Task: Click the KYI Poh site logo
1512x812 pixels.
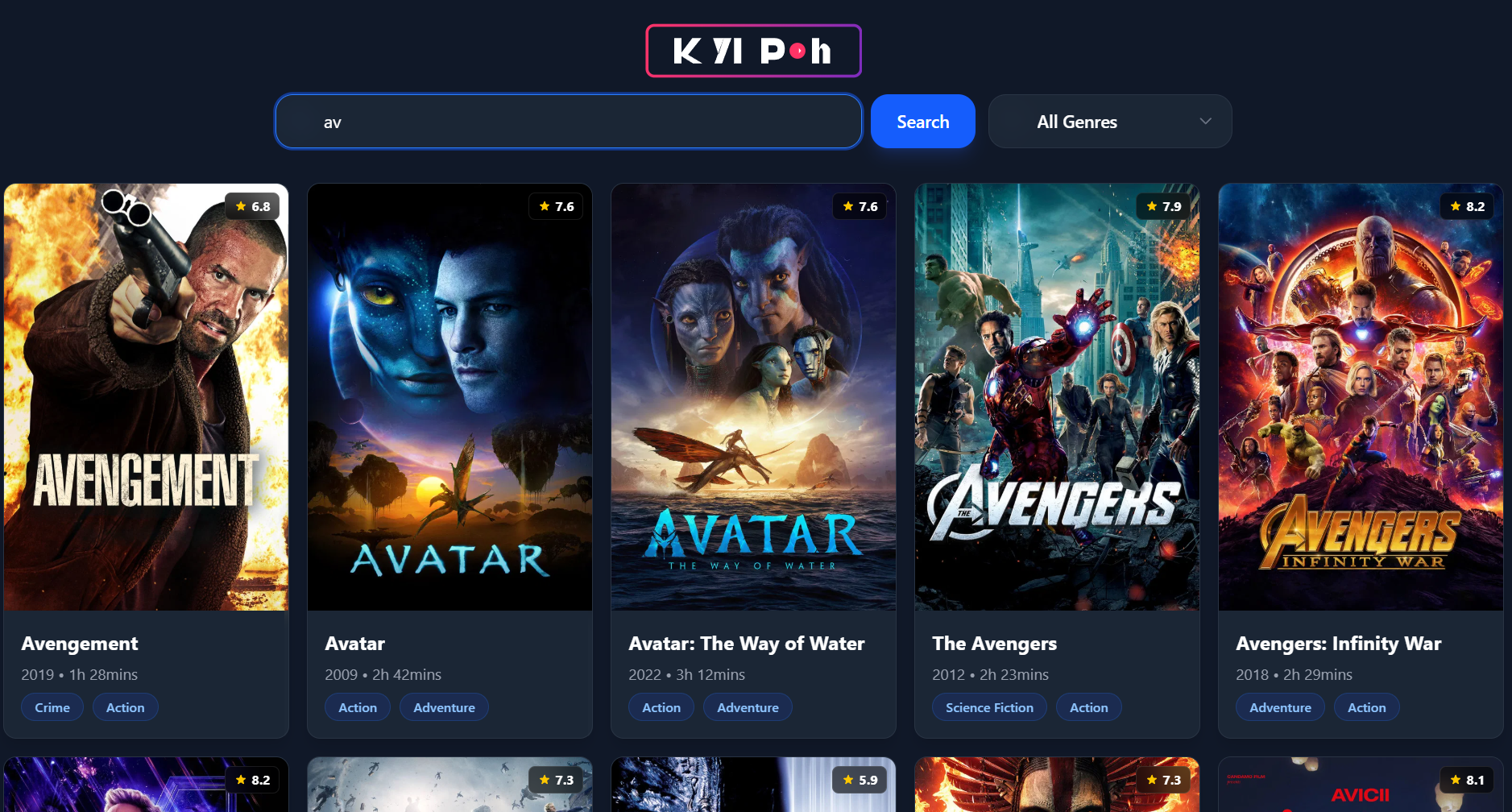Action: pos(753,51)
